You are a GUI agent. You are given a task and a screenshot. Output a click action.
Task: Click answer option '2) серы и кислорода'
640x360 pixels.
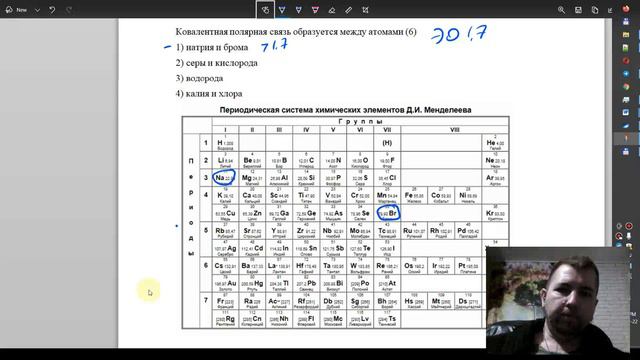pos(217,63)
